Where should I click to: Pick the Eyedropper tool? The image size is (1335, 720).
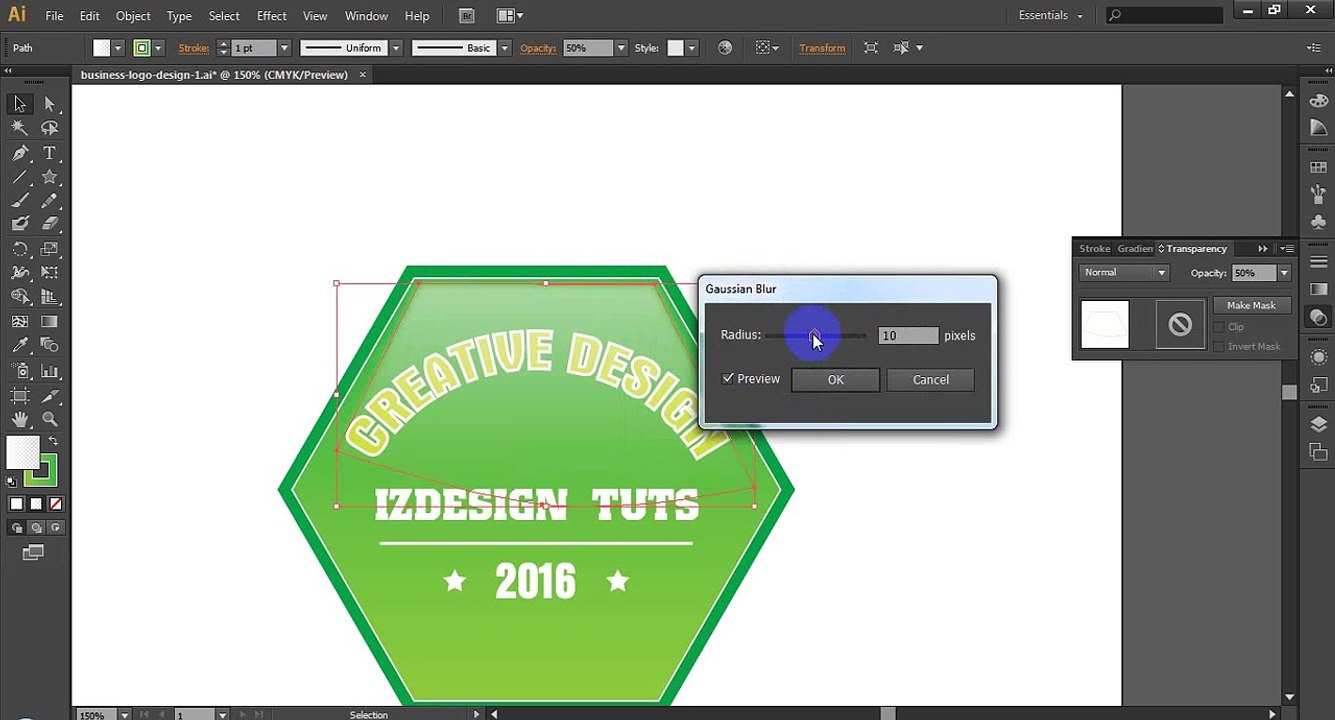(x=20, y=346)
